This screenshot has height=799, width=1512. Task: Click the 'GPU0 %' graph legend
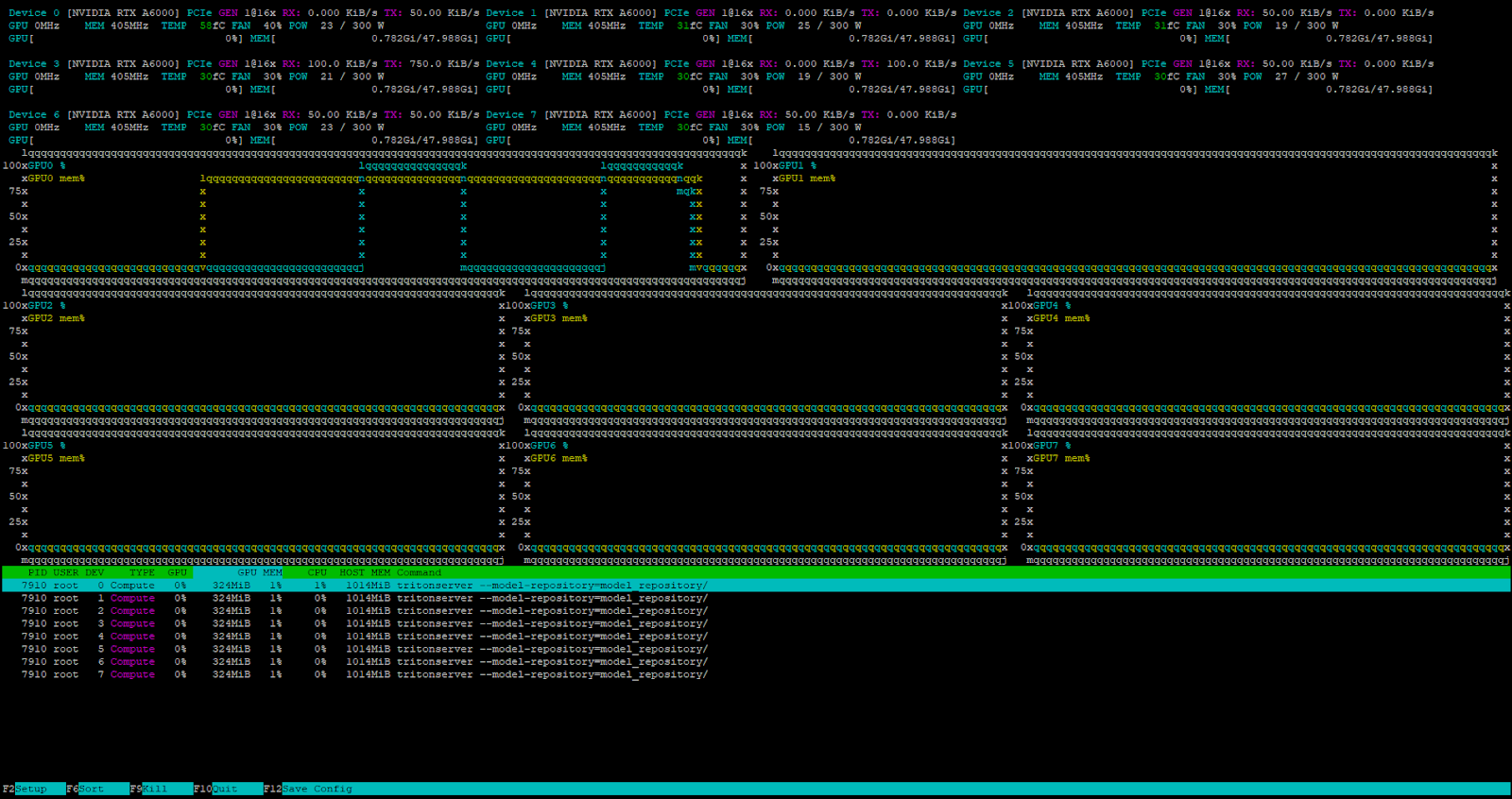point(46,165)
